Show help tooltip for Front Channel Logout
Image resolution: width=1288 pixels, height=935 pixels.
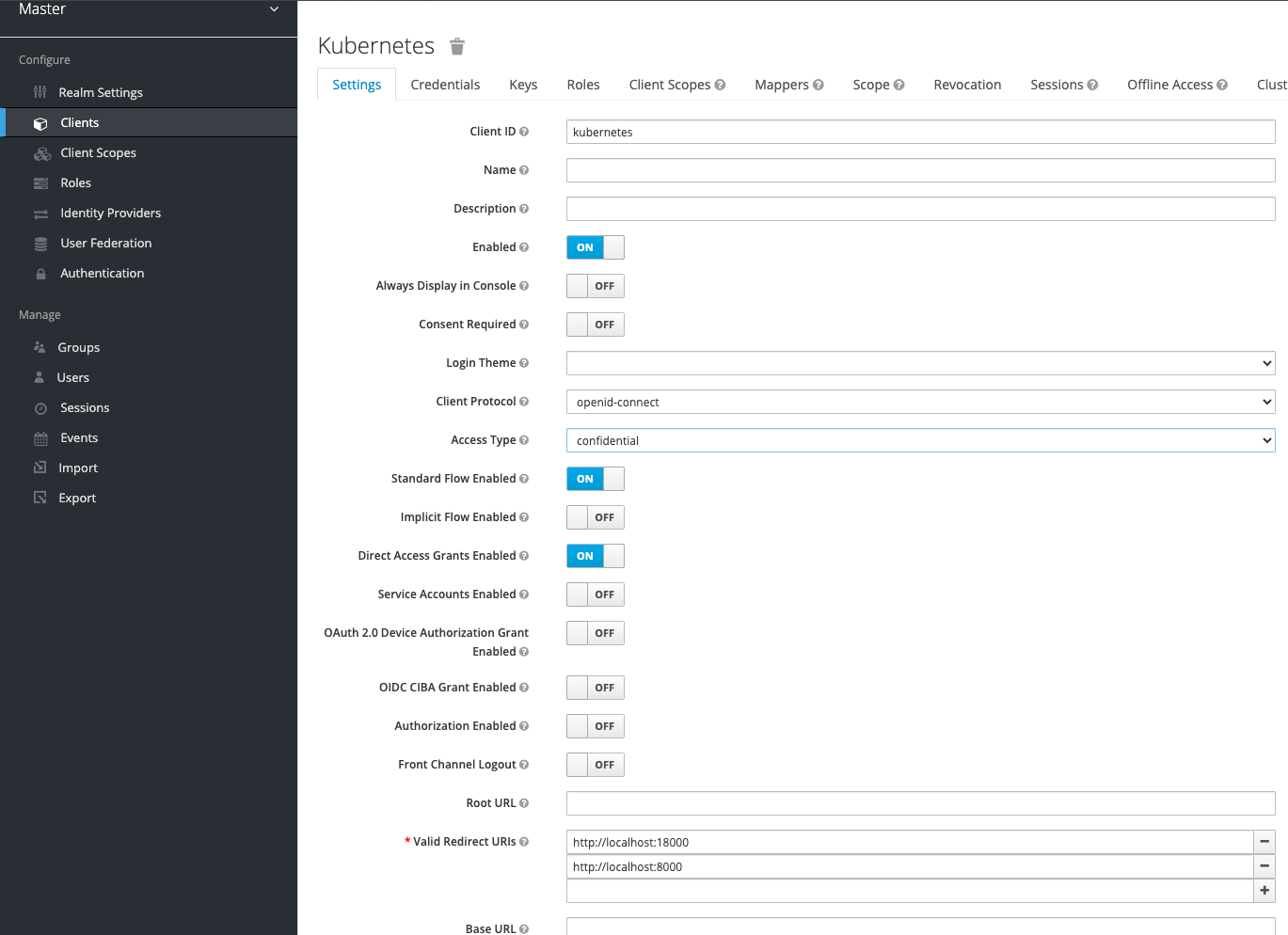pyautogui.click(x=524, y=765)
